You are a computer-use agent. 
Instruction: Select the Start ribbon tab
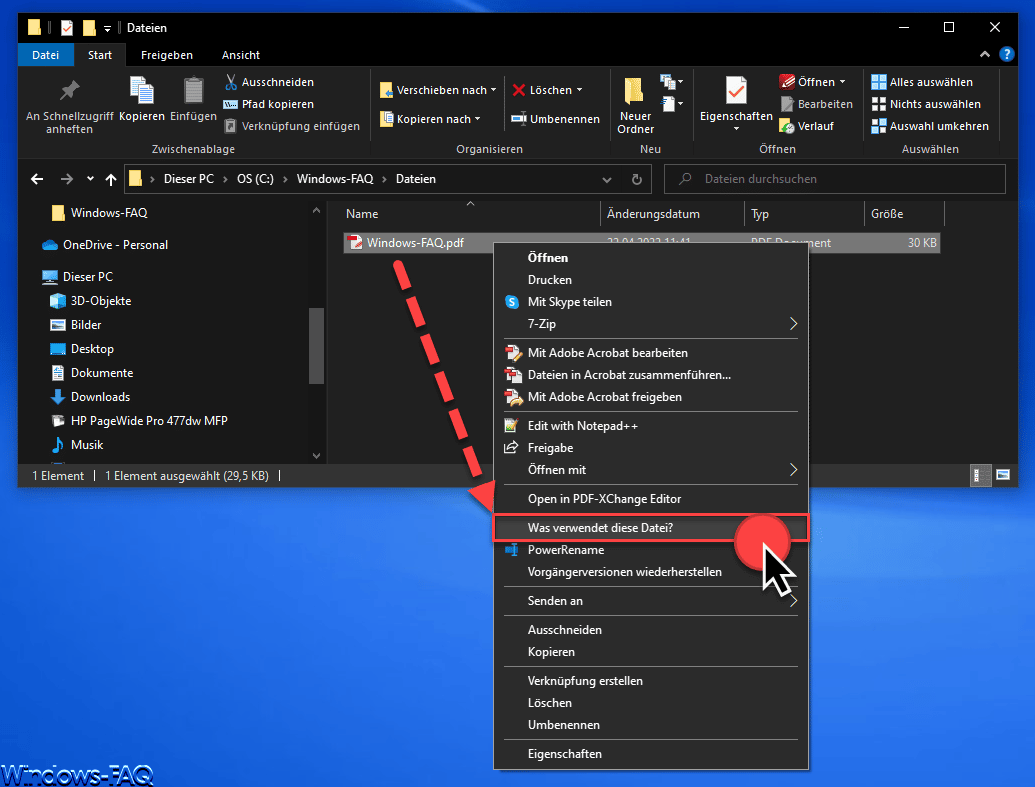pos(100,55)
